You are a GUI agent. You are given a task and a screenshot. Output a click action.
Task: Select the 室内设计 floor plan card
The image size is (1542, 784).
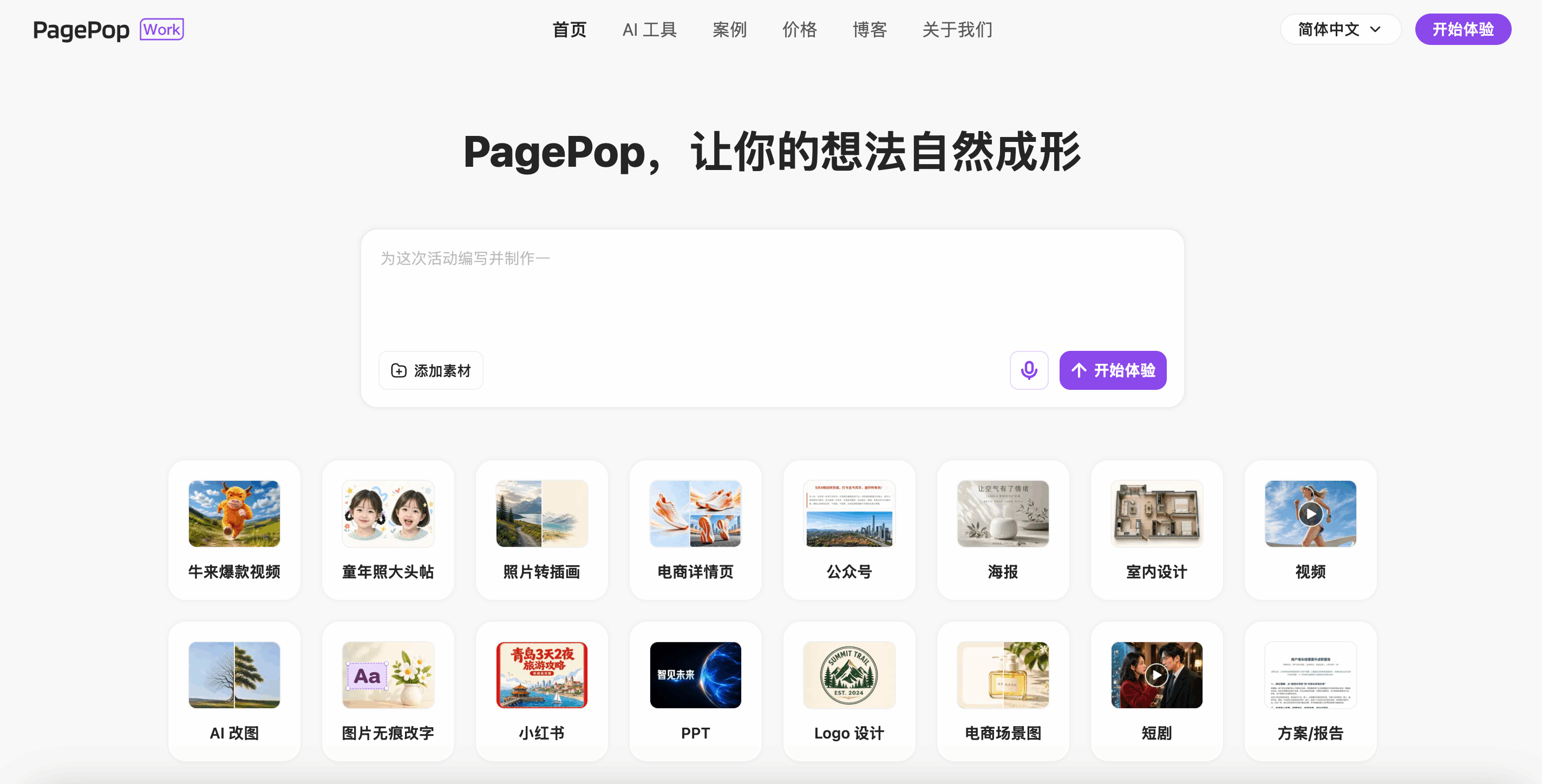(1157, 530)
